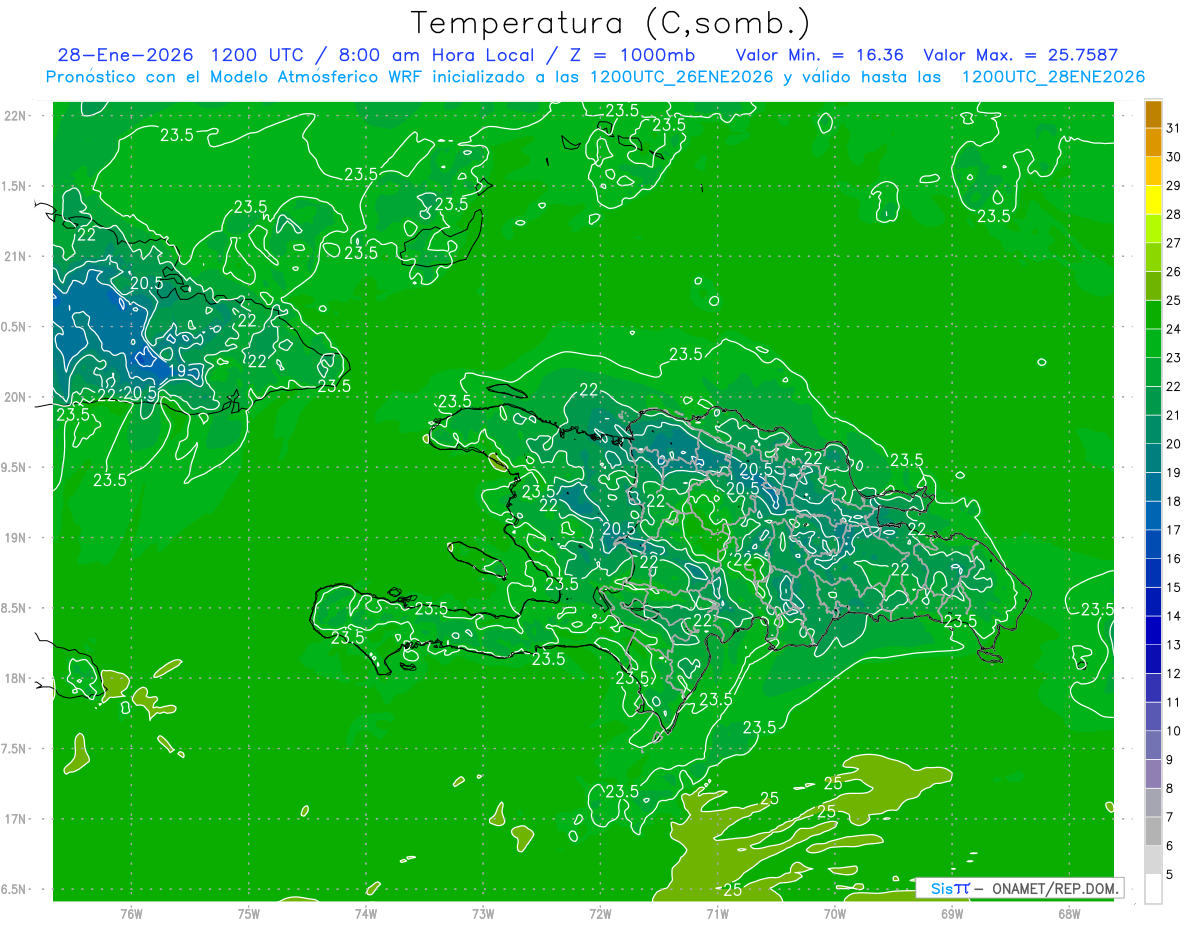Click the '21N' latitude axis label
Image resolution: width=1200 pixels, height=927 pixels.
click(x=16, y=256)
